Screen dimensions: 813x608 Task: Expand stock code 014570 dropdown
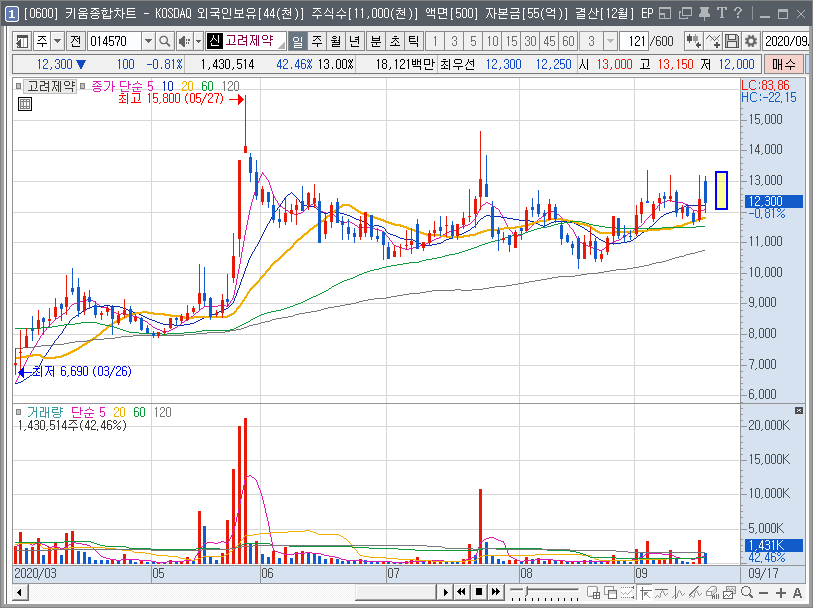(x=148, y=40)
